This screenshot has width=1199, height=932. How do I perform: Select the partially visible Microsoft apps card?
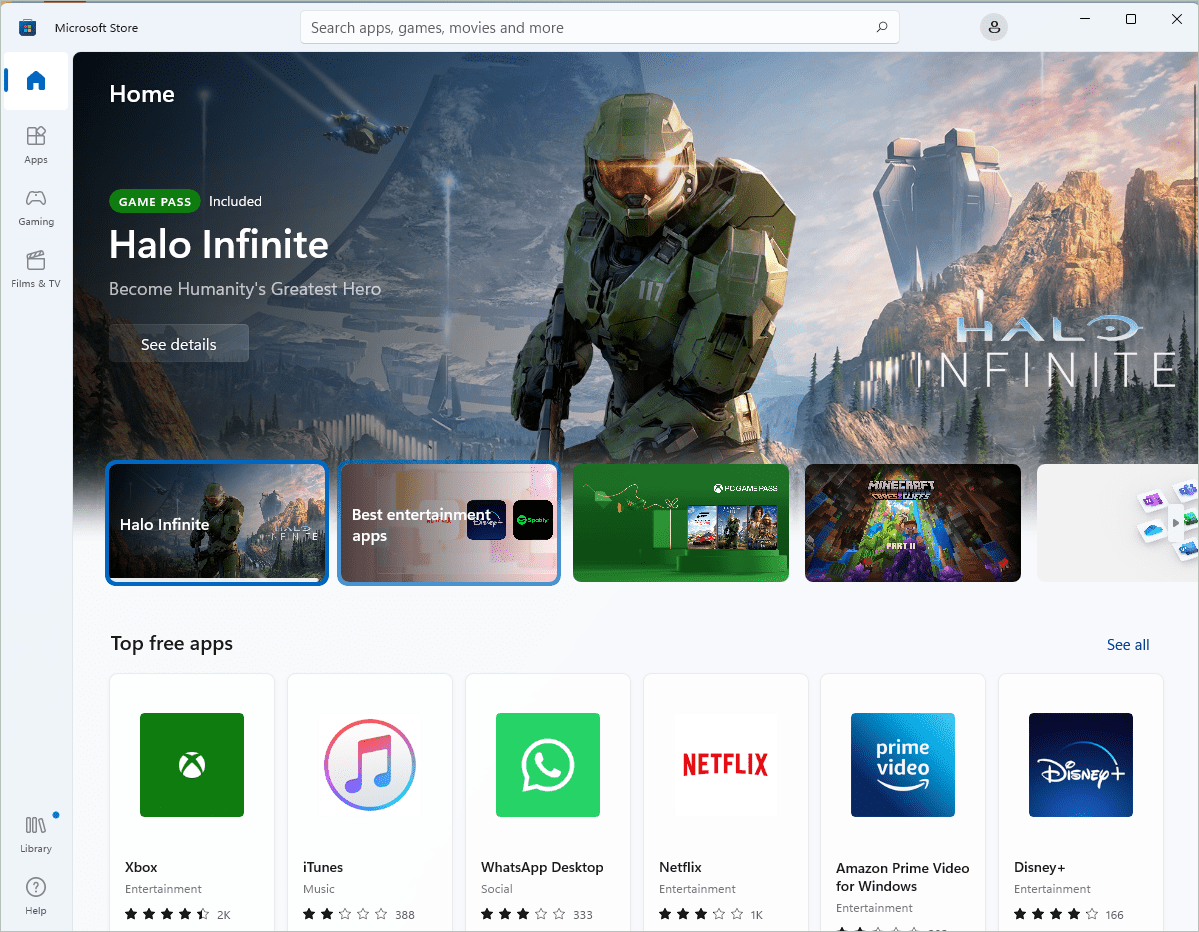1117,523
